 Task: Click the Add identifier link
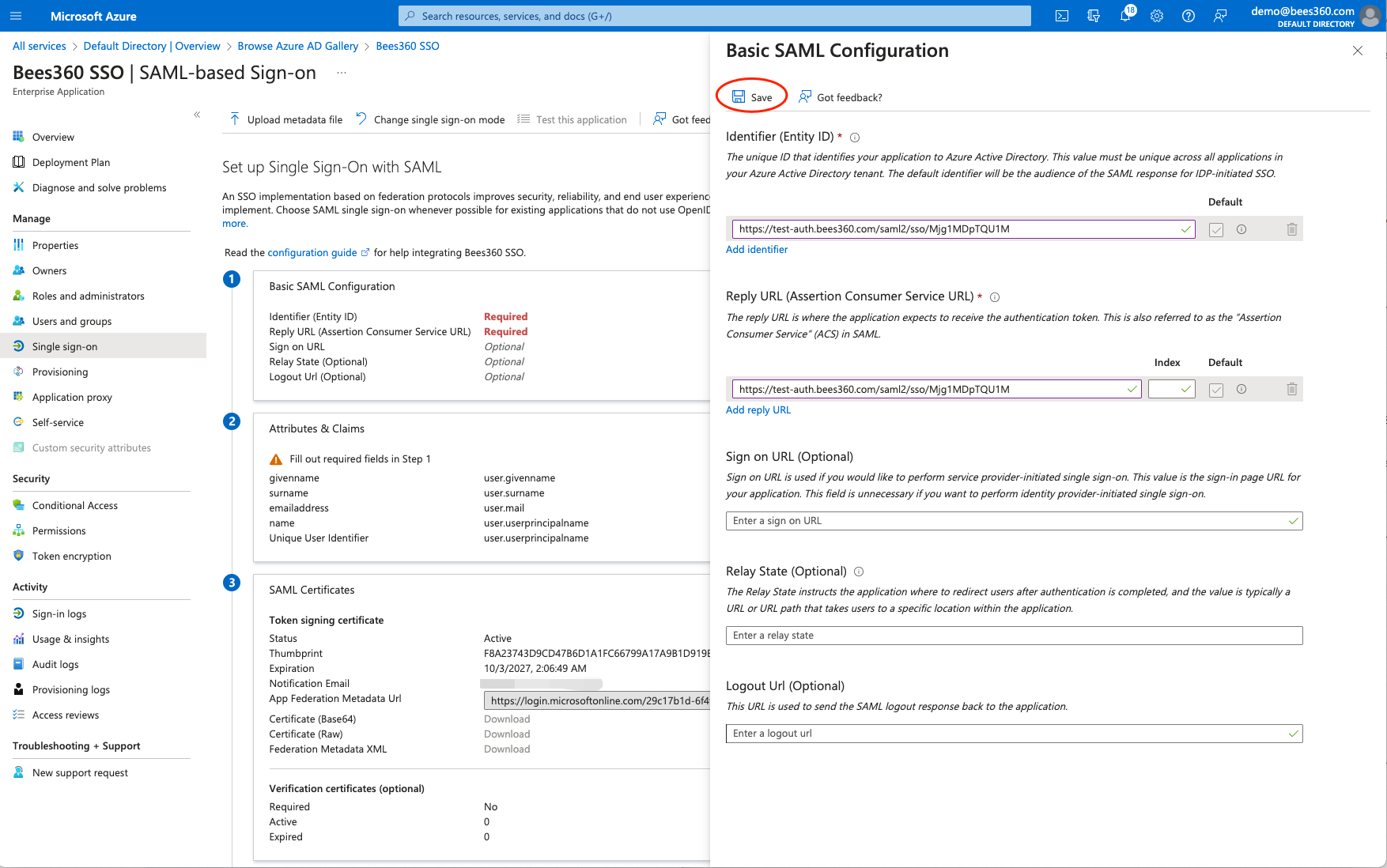tap(757, 249)
